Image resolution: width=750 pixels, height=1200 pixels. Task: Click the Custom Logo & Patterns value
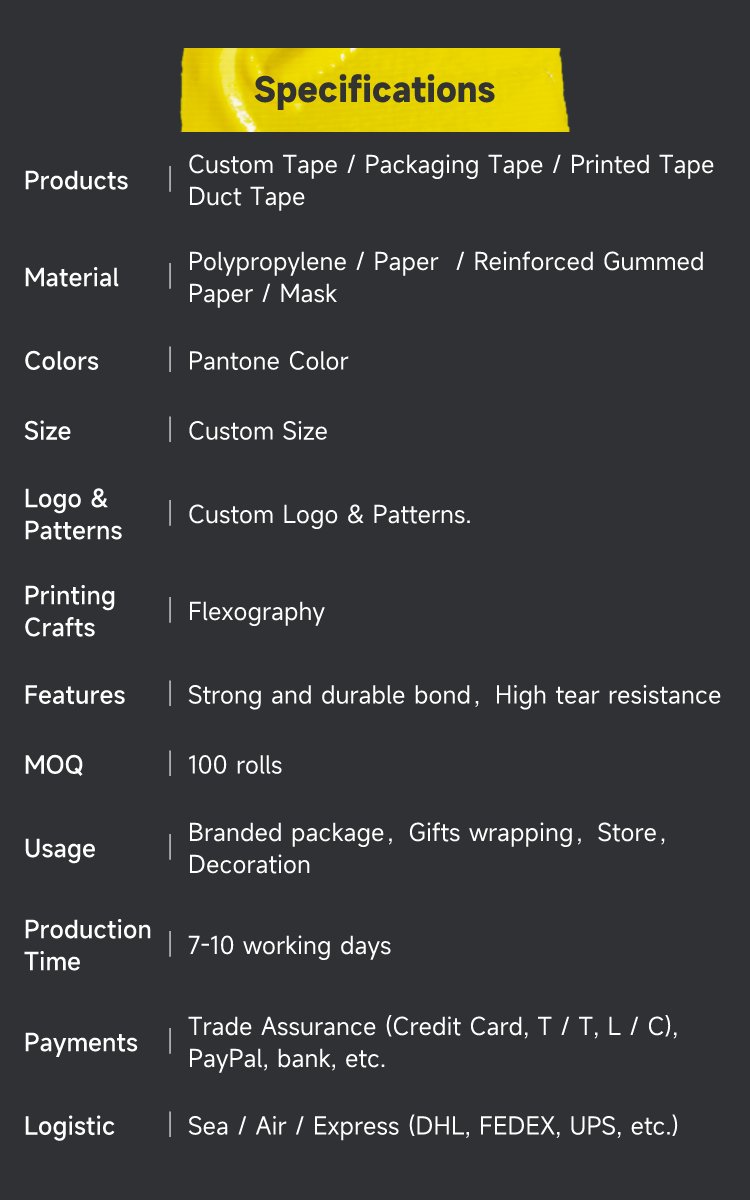[330, 515]
